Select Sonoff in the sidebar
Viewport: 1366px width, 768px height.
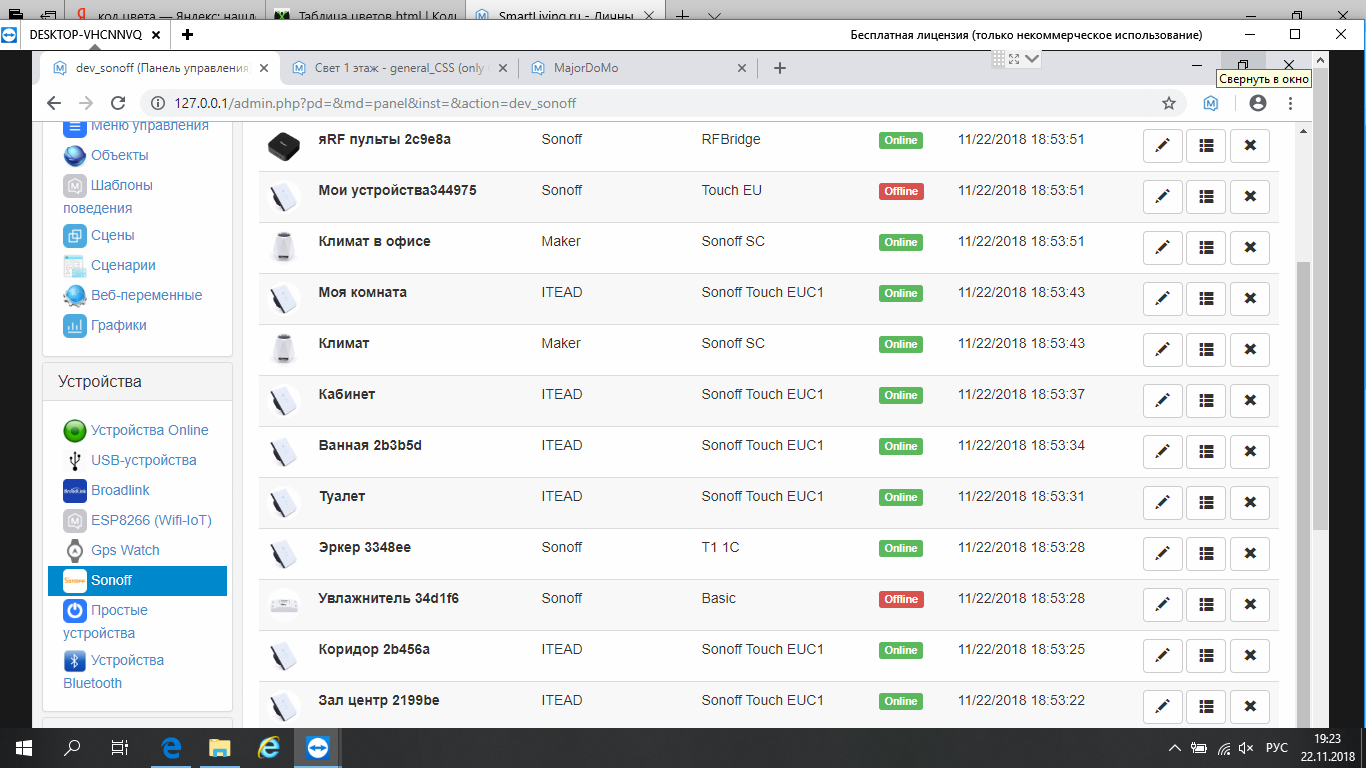coord(138,580)
